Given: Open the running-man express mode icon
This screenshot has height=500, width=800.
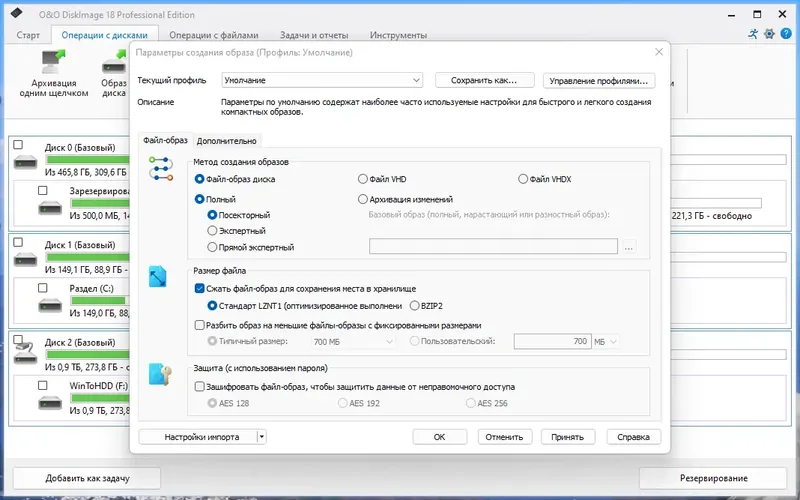Looking at the screenshot, I should (753, 34).
